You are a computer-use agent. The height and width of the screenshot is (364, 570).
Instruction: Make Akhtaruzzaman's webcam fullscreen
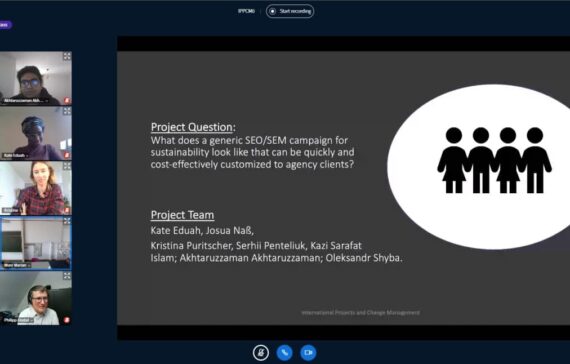tap(67, 56)
